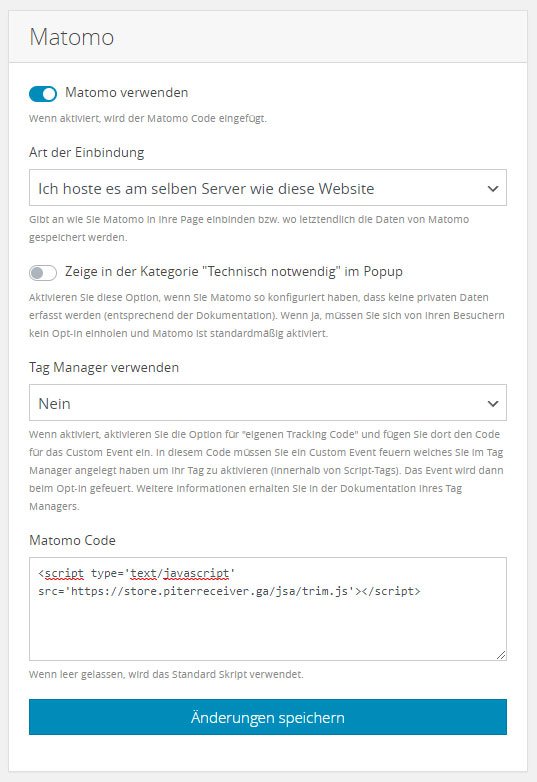Click the "Zeige in der Kategorie" label text
537x782 pixels.
[234, 272]
